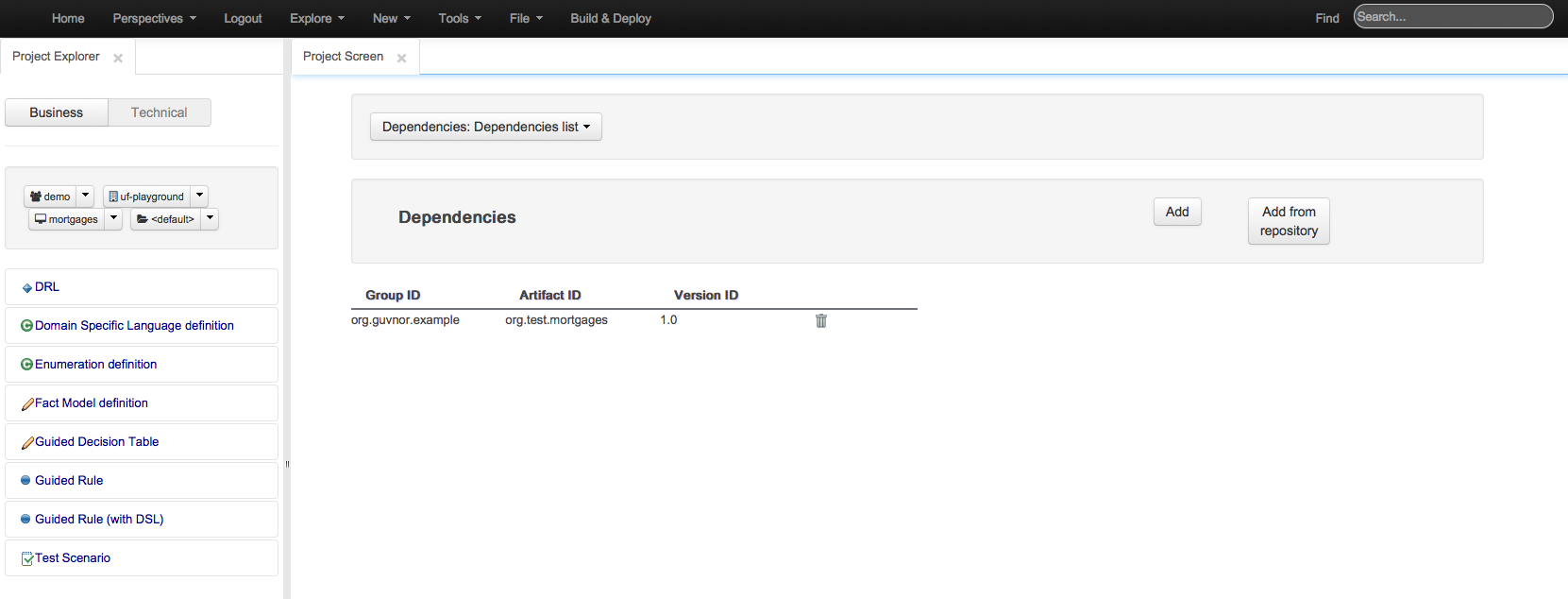Expand the demo organization dropdown arrow
The height and width of the screenshot is (599, 1568).
tap(85, 196)
